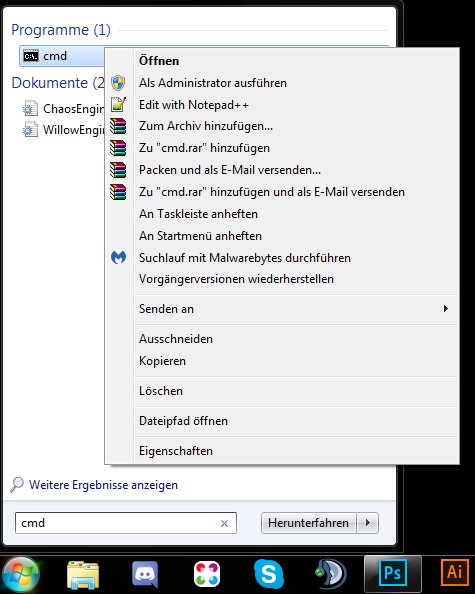
Task: Click the Malwarebytes icon
Action: pos(118,258)
